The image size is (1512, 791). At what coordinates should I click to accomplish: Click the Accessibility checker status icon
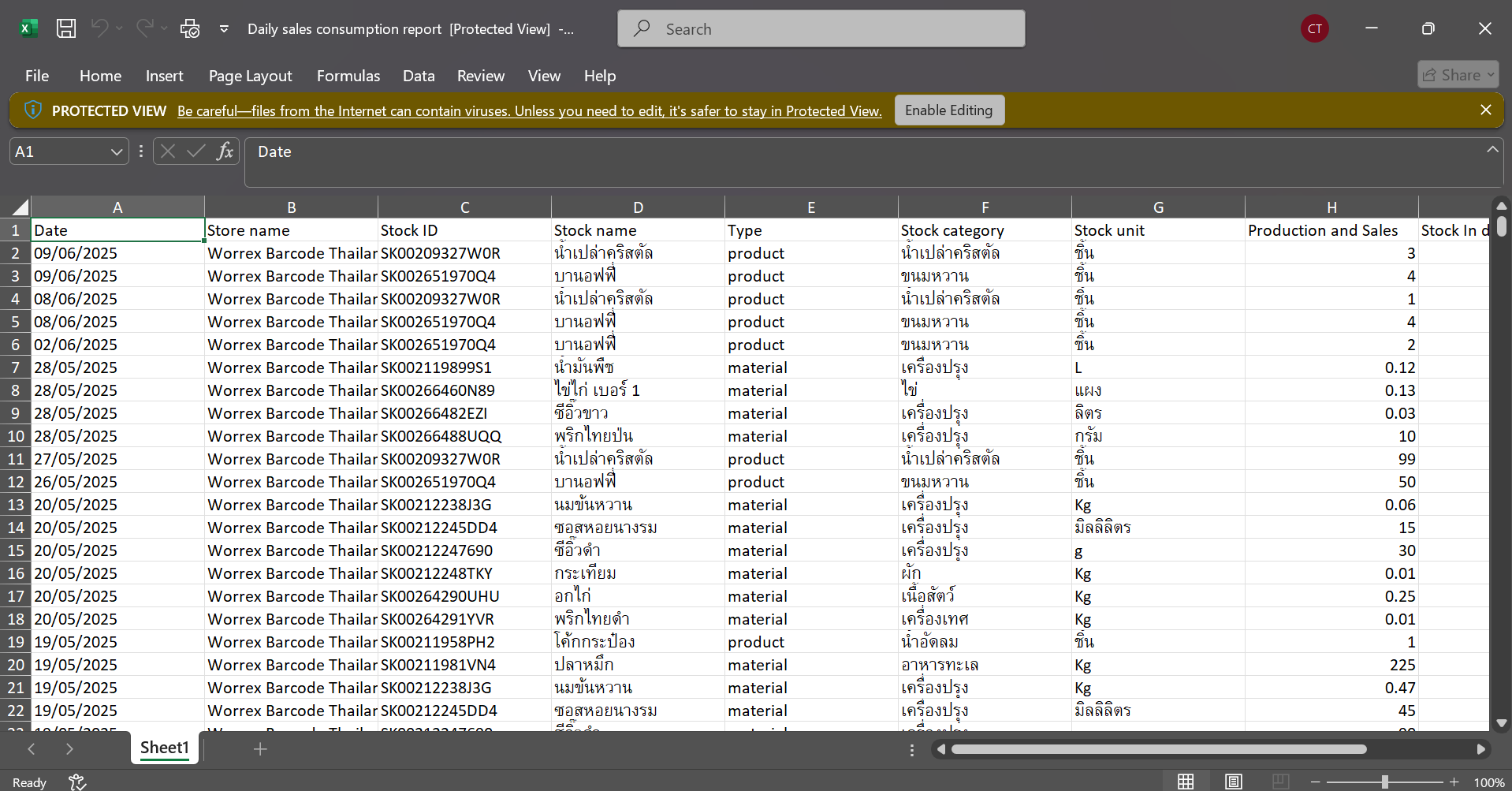tap(77, 782)
